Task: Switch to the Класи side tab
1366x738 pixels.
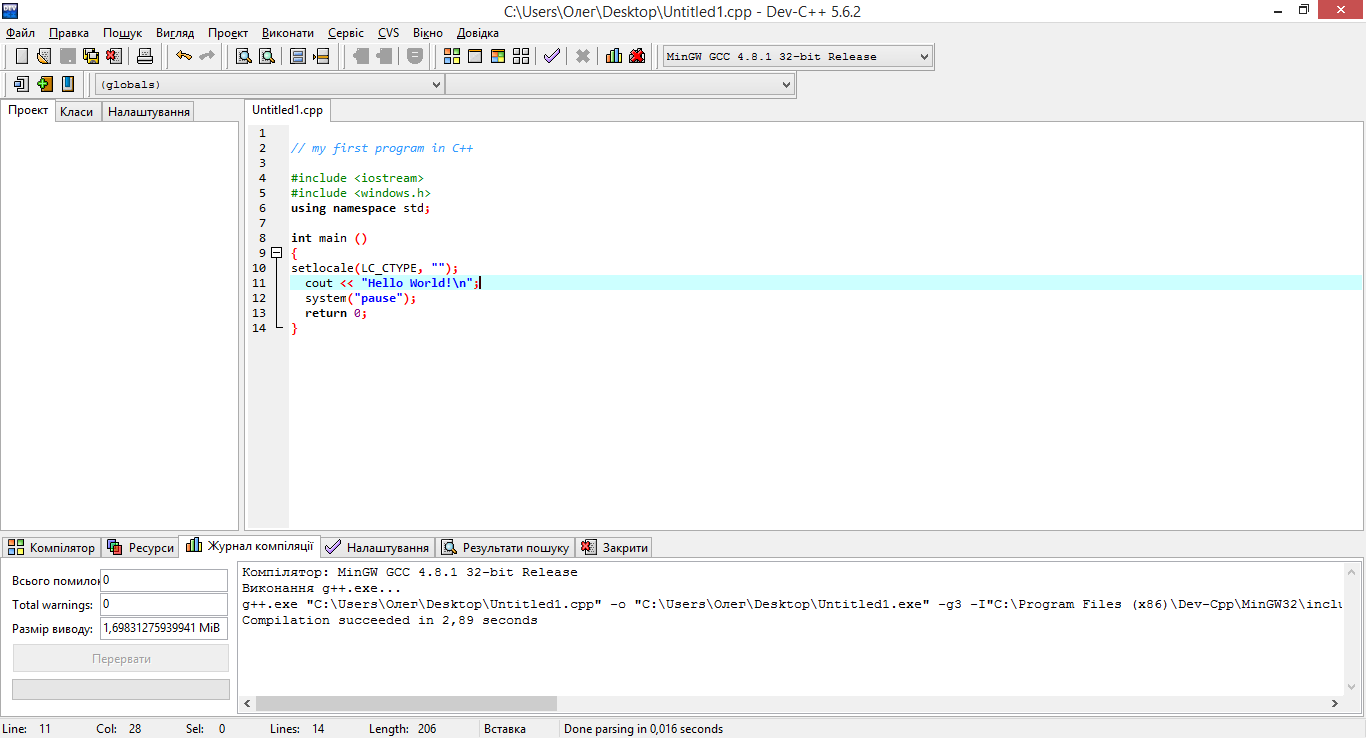Action: pyautogui.click(x=77, y=112)
